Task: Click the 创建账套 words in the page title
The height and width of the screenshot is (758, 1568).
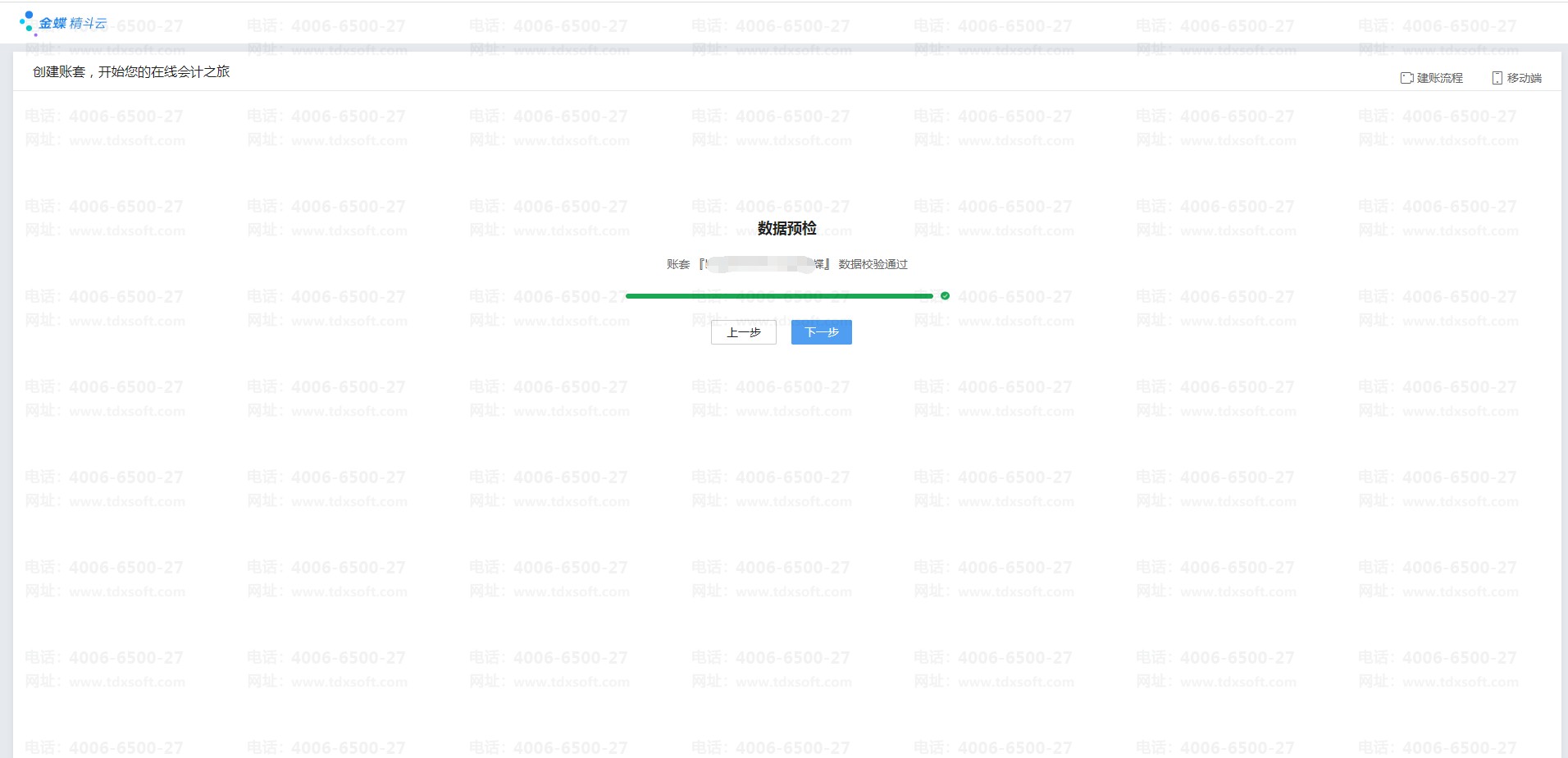Action: pyautogui.click(x=59, y=72)
